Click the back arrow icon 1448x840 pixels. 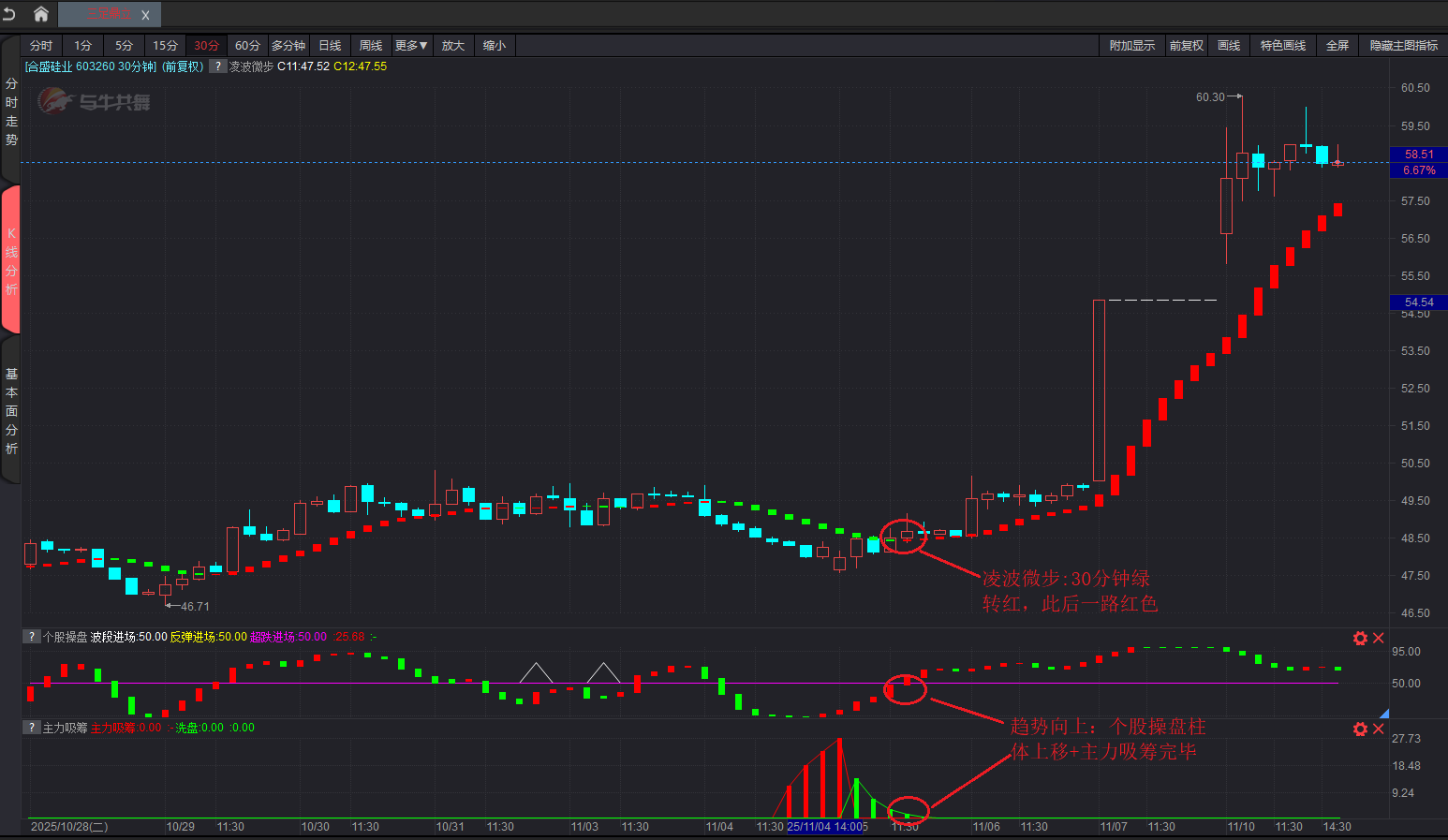[9, 14]
